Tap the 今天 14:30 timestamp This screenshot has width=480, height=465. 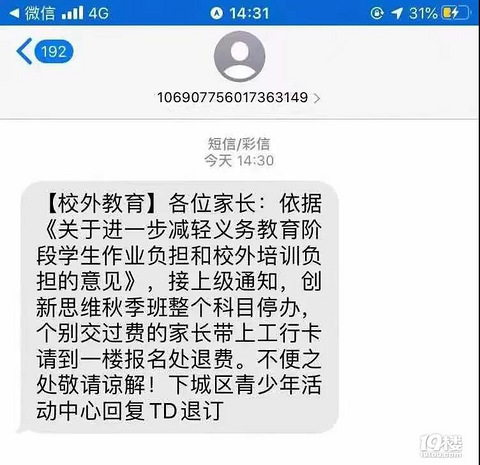coord(239,161)
